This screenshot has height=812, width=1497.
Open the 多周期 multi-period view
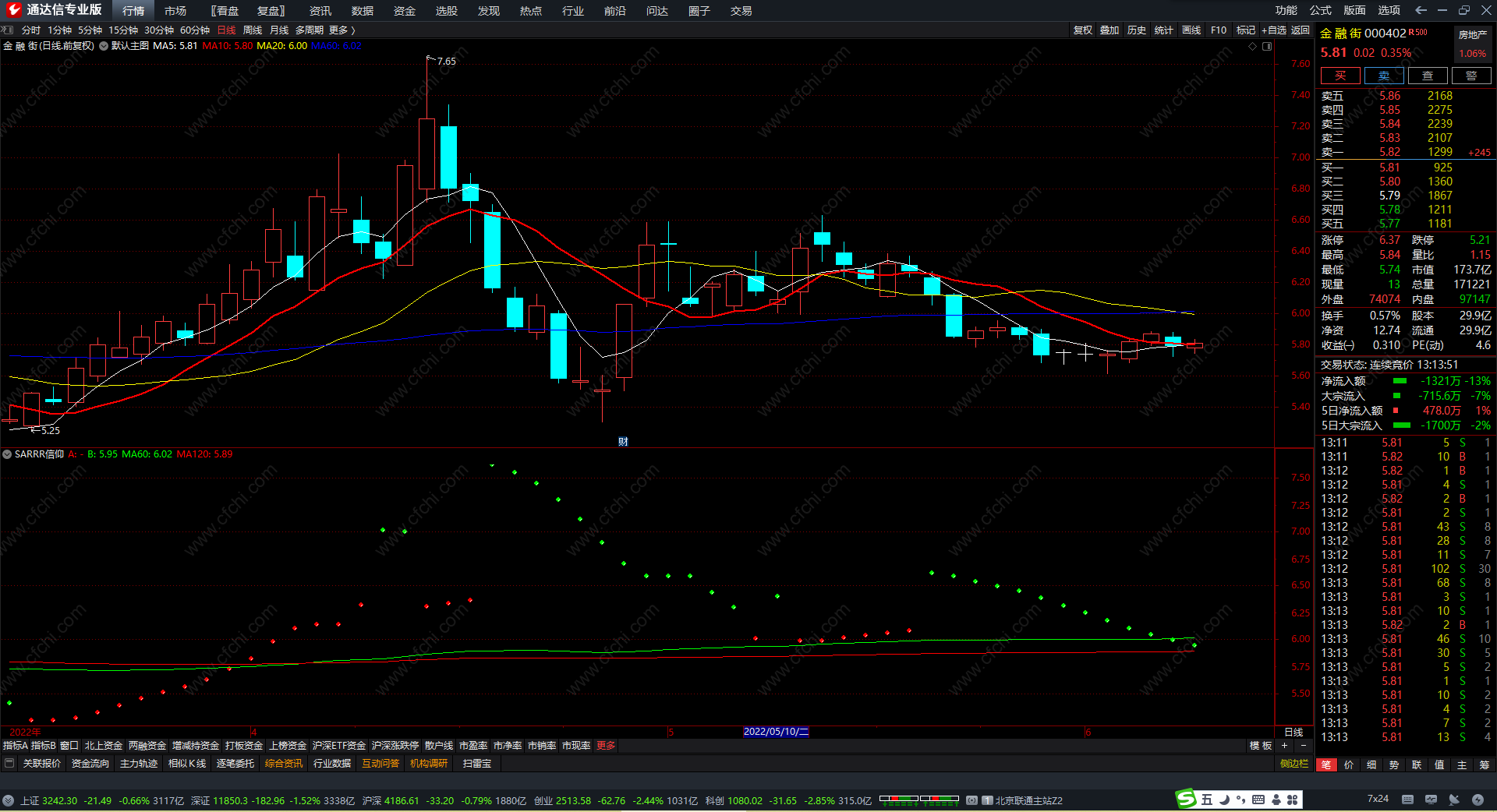(x=310, y=30)
